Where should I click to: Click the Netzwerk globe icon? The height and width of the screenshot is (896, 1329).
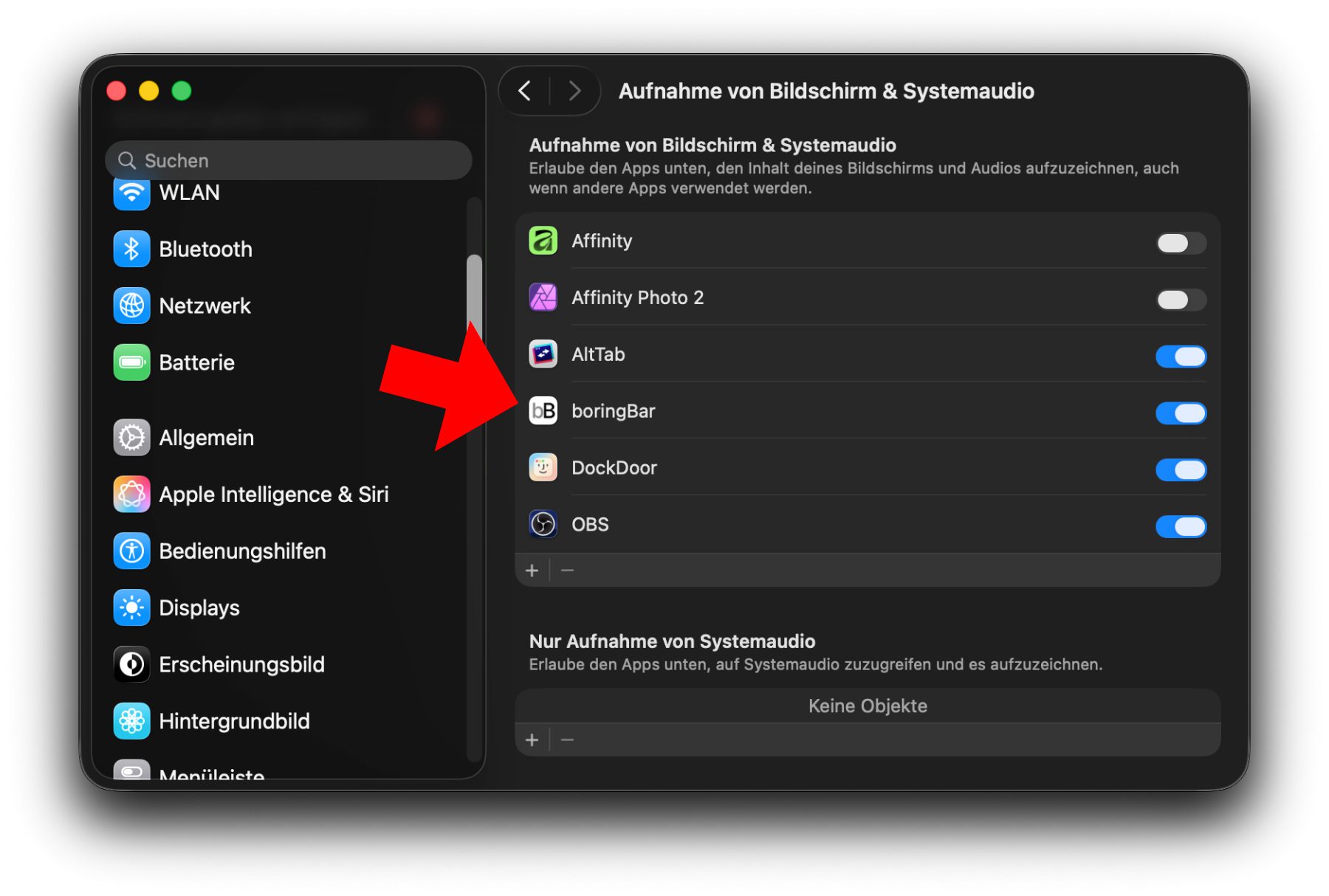click(x=131, y=306)
